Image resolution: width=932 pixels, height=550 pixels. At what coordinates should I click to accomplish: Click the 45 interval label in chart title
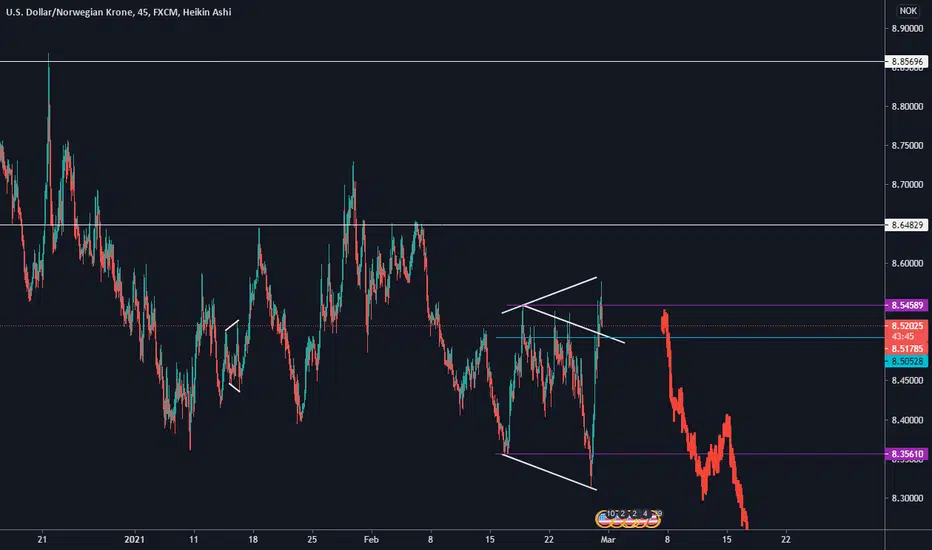[142, 12]
